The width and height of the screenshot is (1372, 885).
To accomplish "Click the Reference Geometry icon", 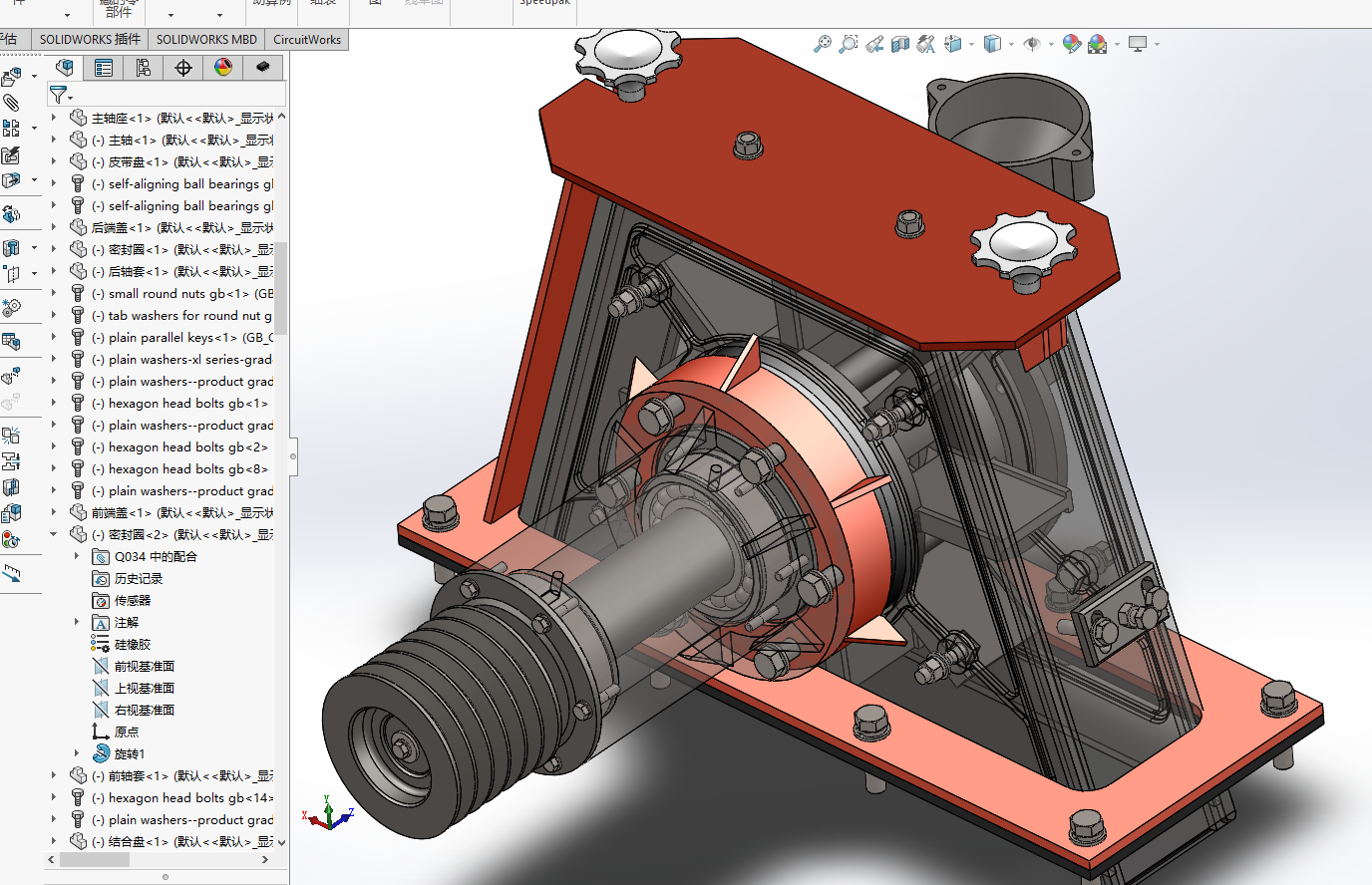I will (11, 273).
